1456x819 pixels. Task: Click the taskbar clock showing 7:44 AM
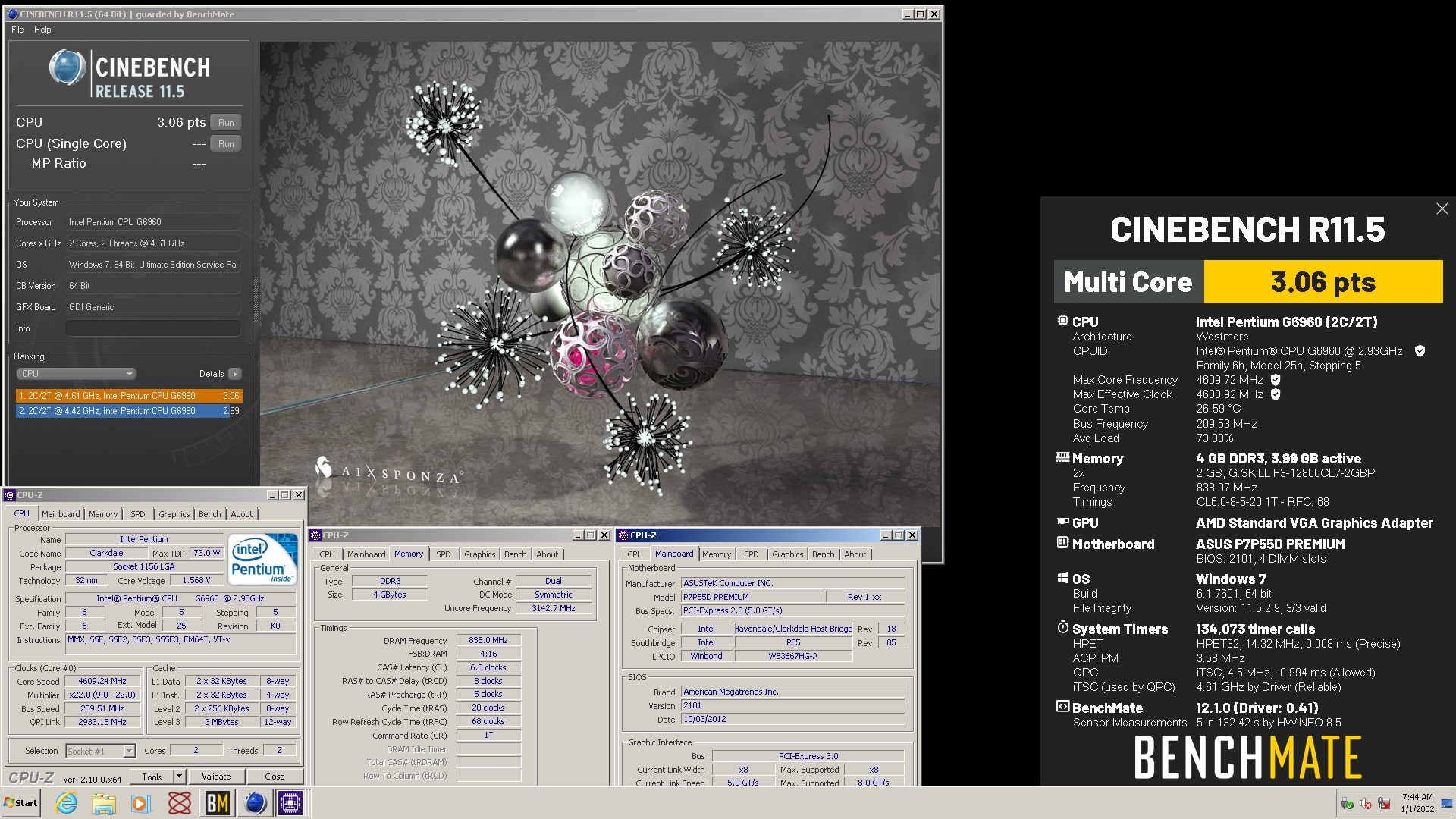pos(1417,803)
